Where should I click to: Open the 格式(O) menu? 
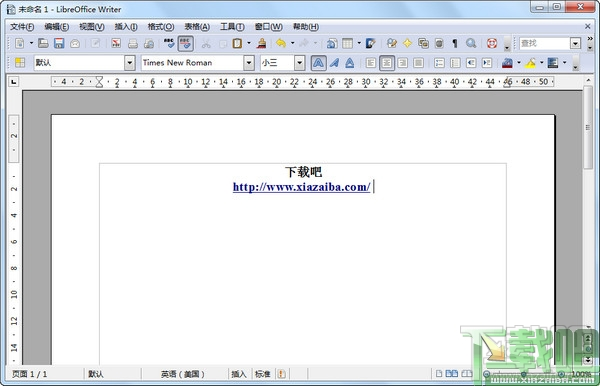(x=161, y=27)
